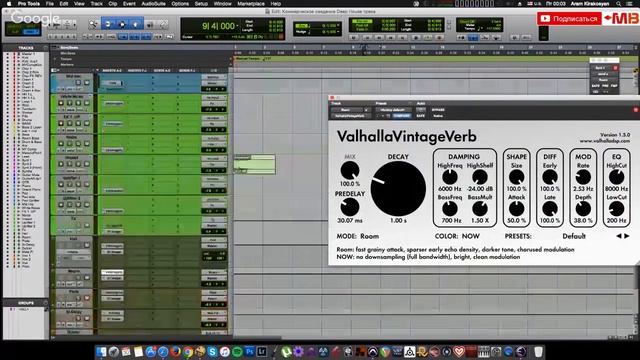The width and height of the screenshot is (640, 360).
Task: Click the MOD Depth knob
Action: (x=583, y=209)
